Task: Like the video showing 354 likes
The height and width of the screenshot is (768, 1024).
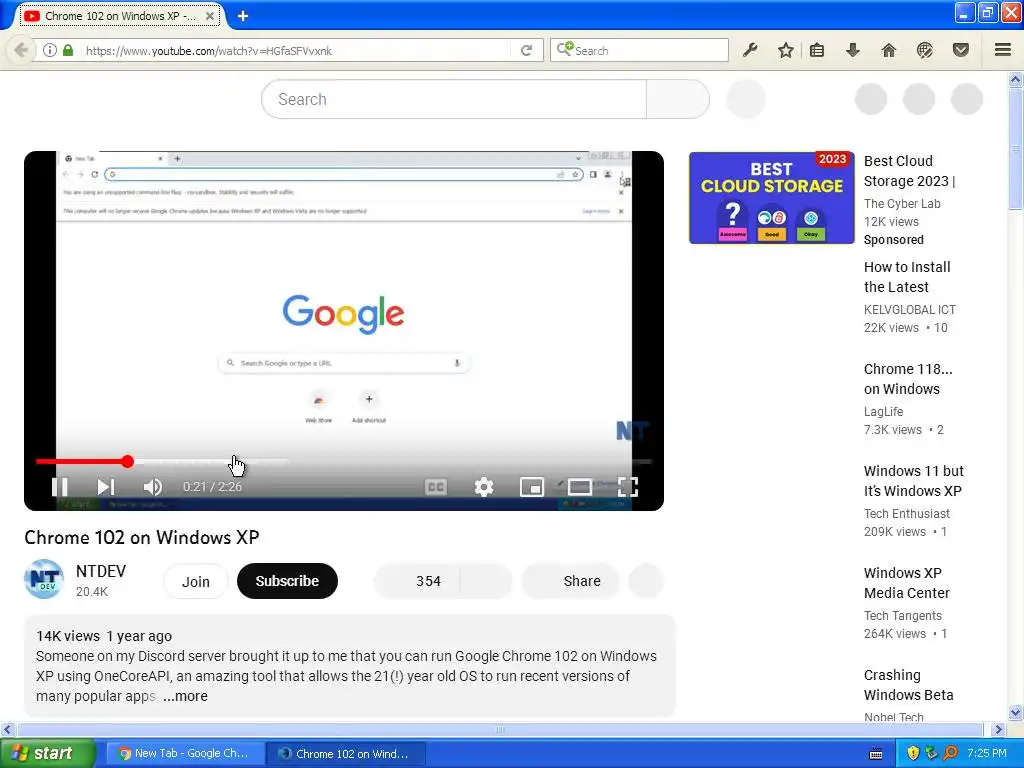Action: 418,581
